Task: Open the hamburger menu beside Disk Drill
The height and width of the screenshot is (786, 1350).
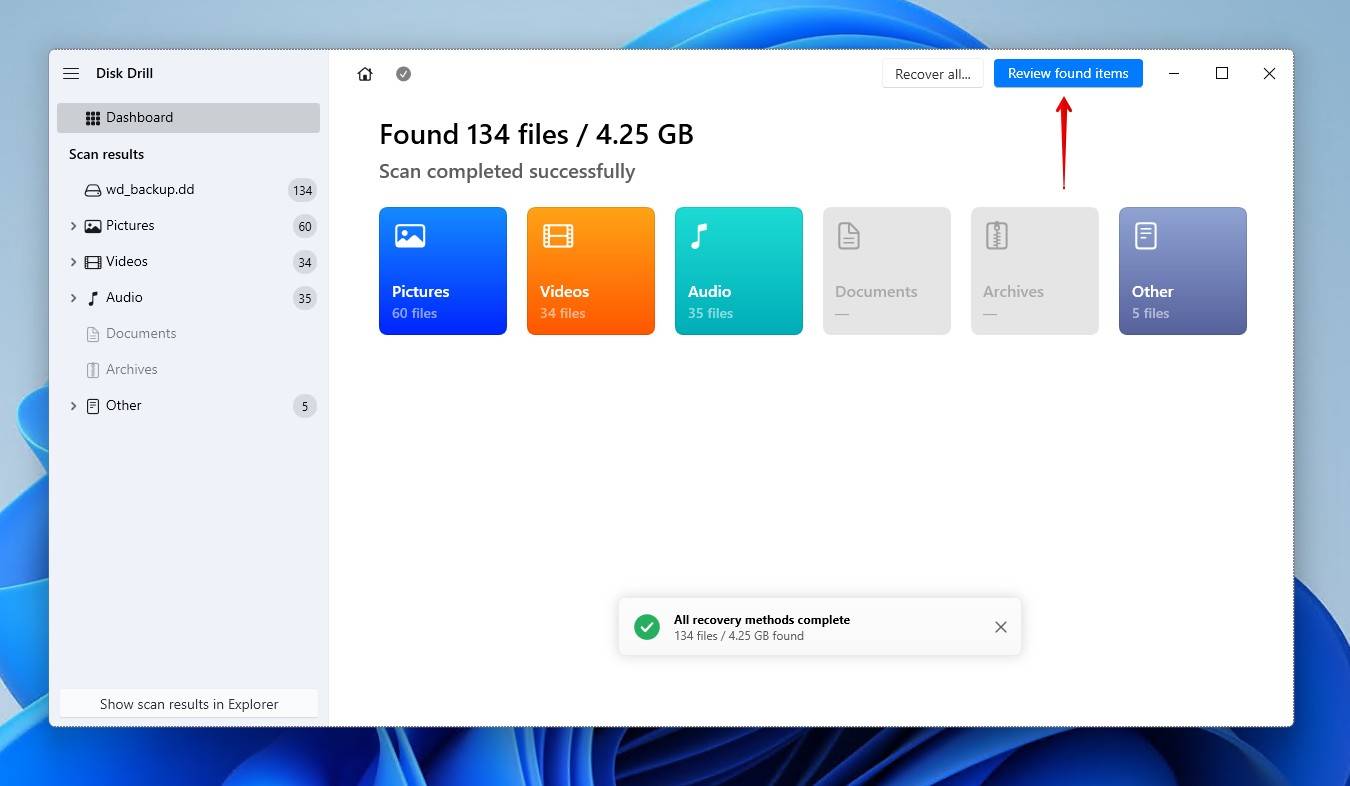Action: [71, 73]
